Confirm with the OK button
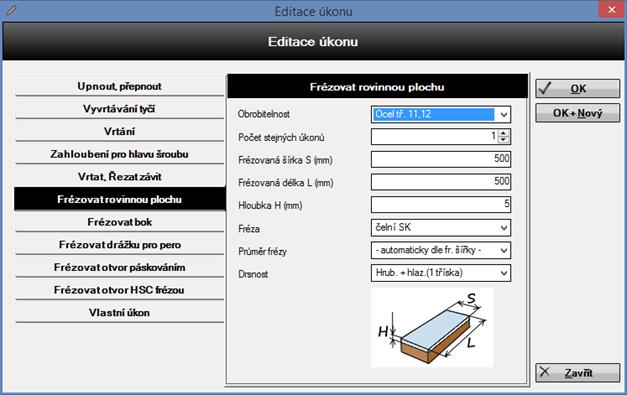 click(x=578, y=88)
